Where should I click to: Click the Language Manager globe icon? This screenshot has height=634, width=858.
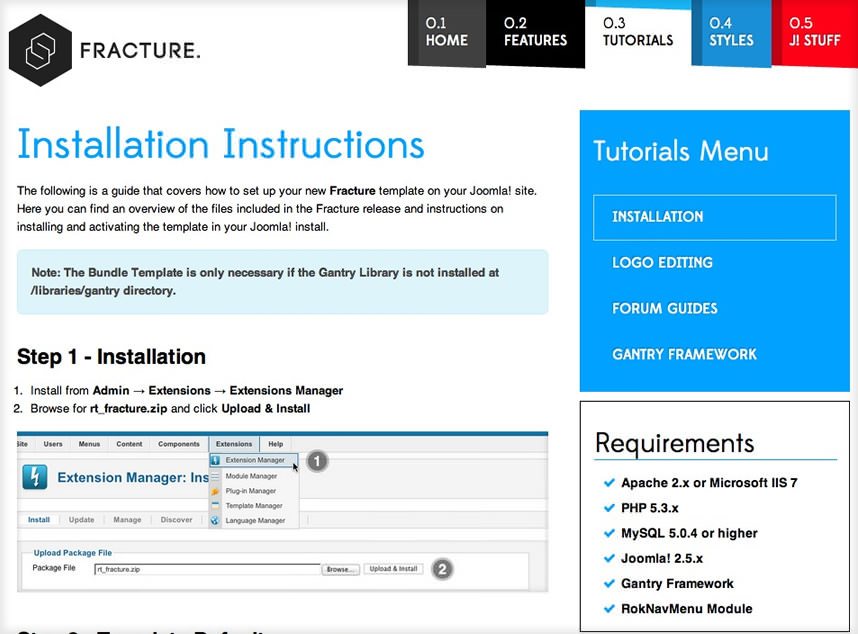pos(215,521)
